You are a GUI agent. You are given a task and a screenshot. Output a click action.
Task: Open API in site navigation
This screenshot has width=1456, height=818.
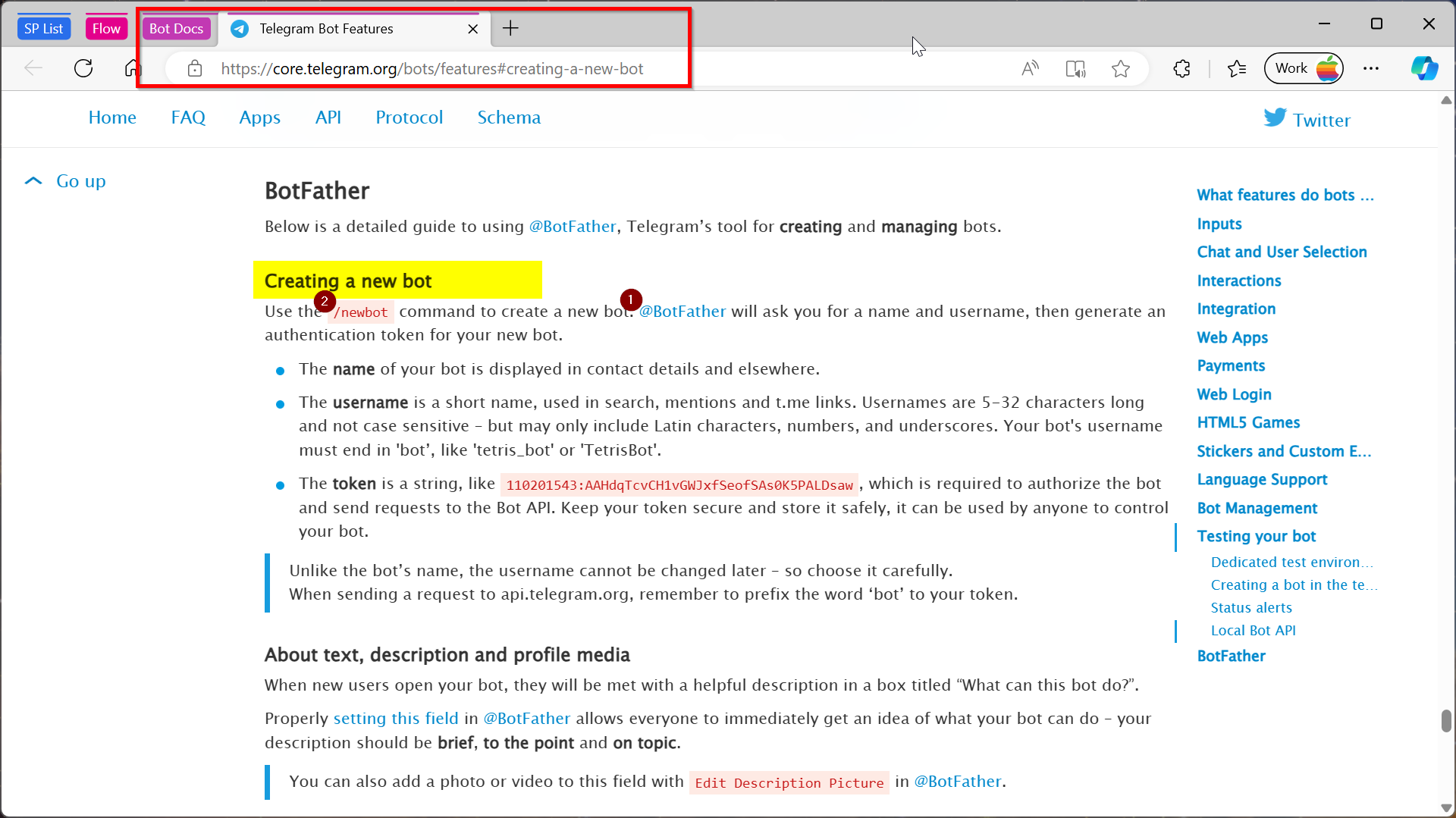tap(328, 118)
